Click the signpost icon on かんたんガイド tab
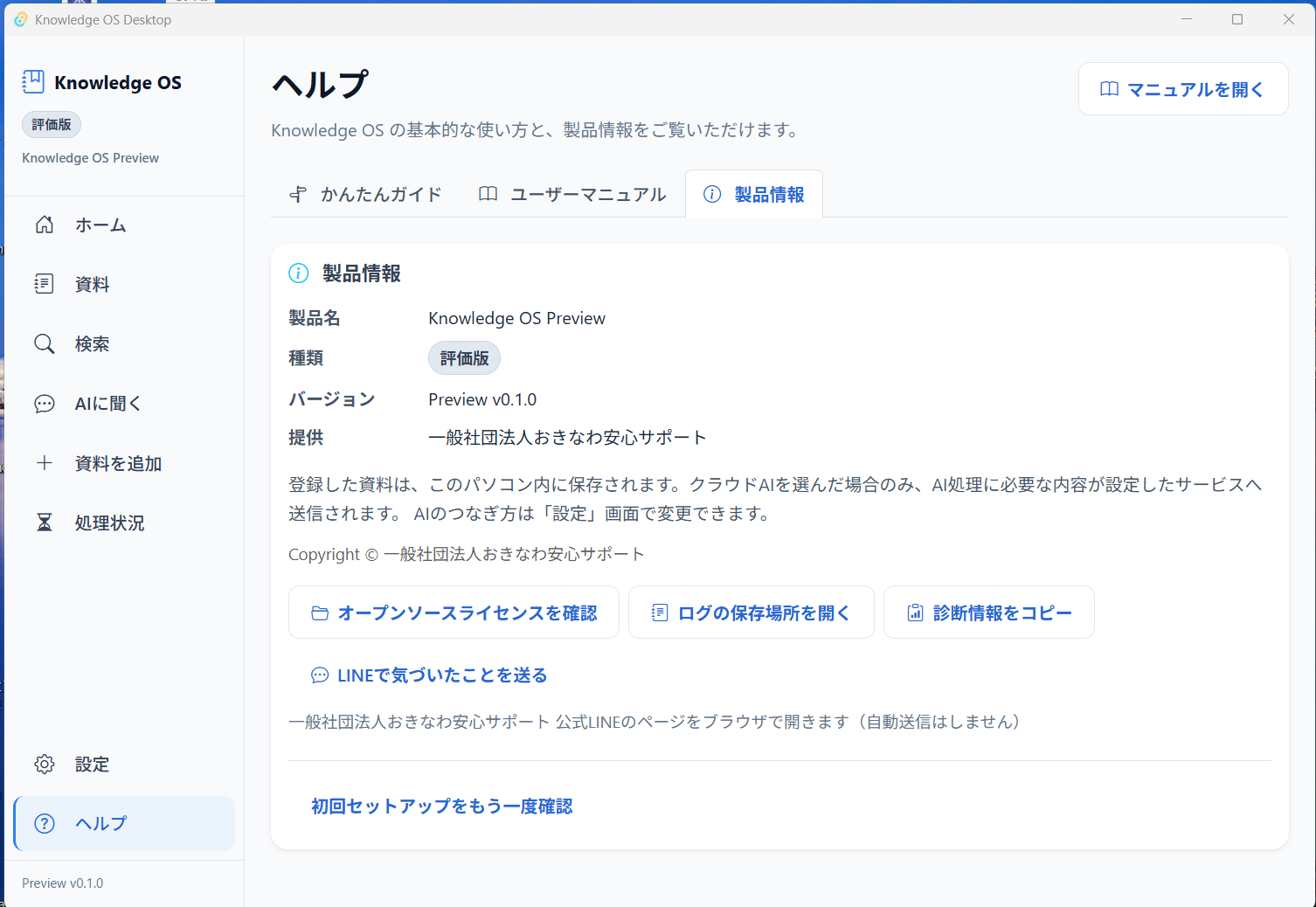 tap(299, 194)
